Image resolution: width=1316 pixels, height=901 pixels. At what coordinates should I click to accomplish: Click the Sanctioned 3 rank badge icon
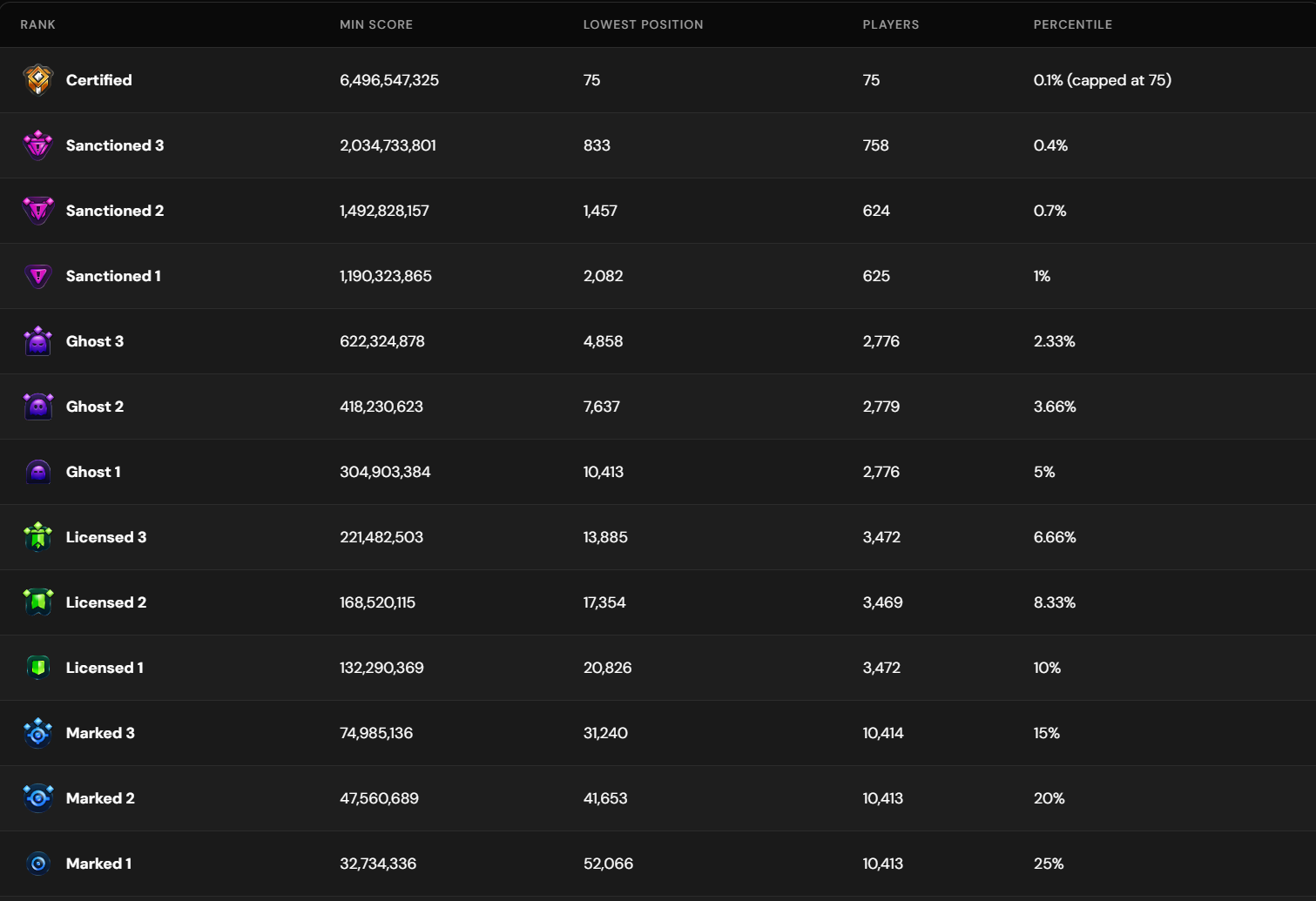(x=38, y=145)
